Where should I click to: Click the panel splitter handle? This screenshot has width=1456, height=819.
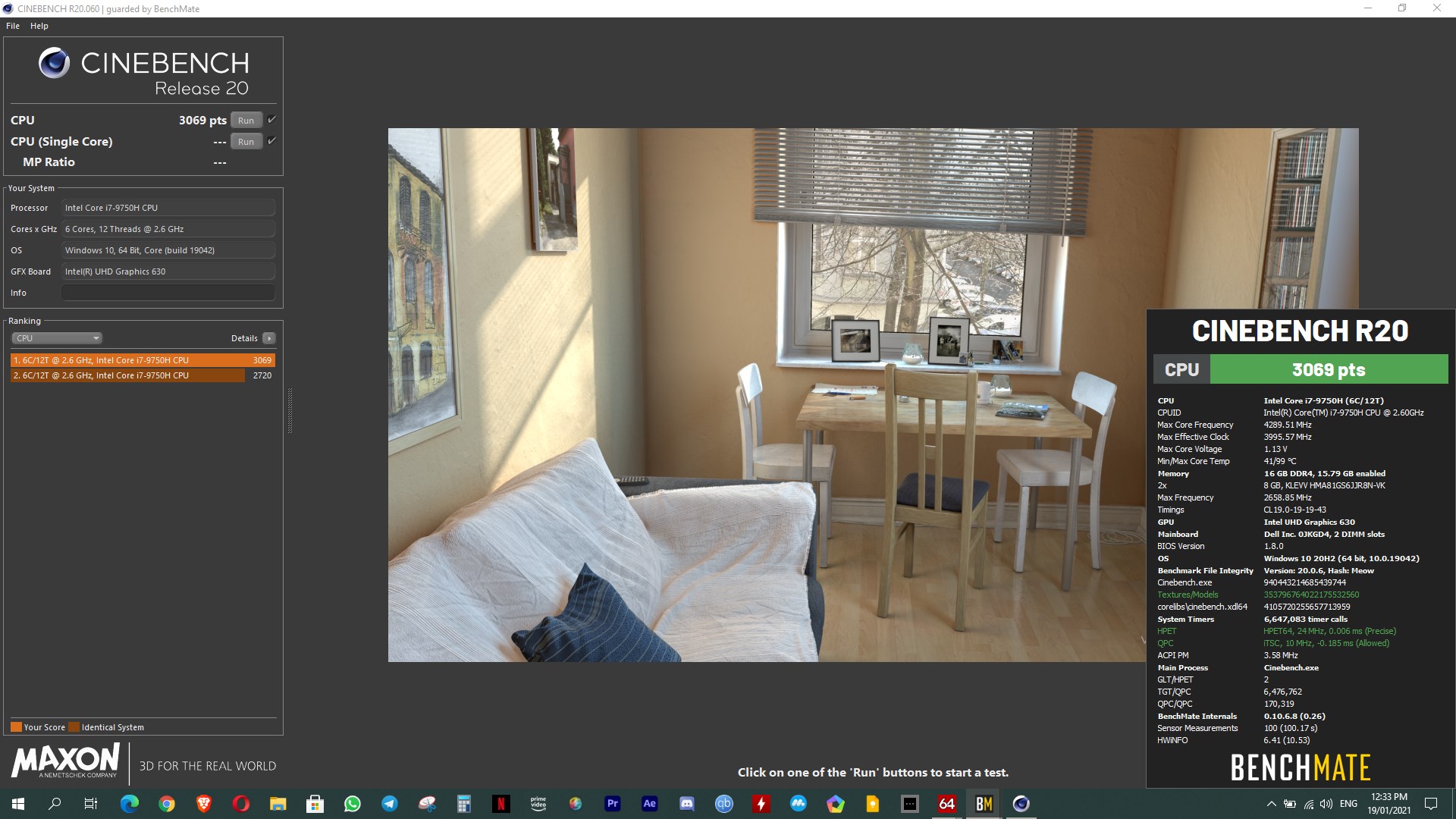[x=290, y=410]
